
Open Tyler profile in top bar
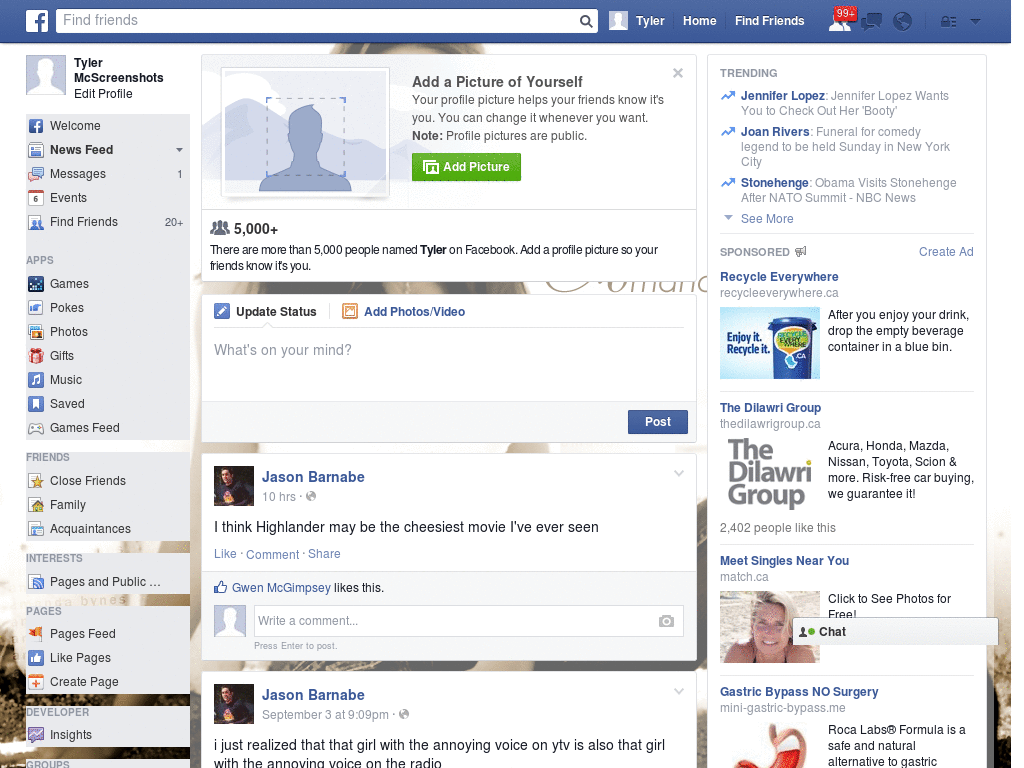637,21
